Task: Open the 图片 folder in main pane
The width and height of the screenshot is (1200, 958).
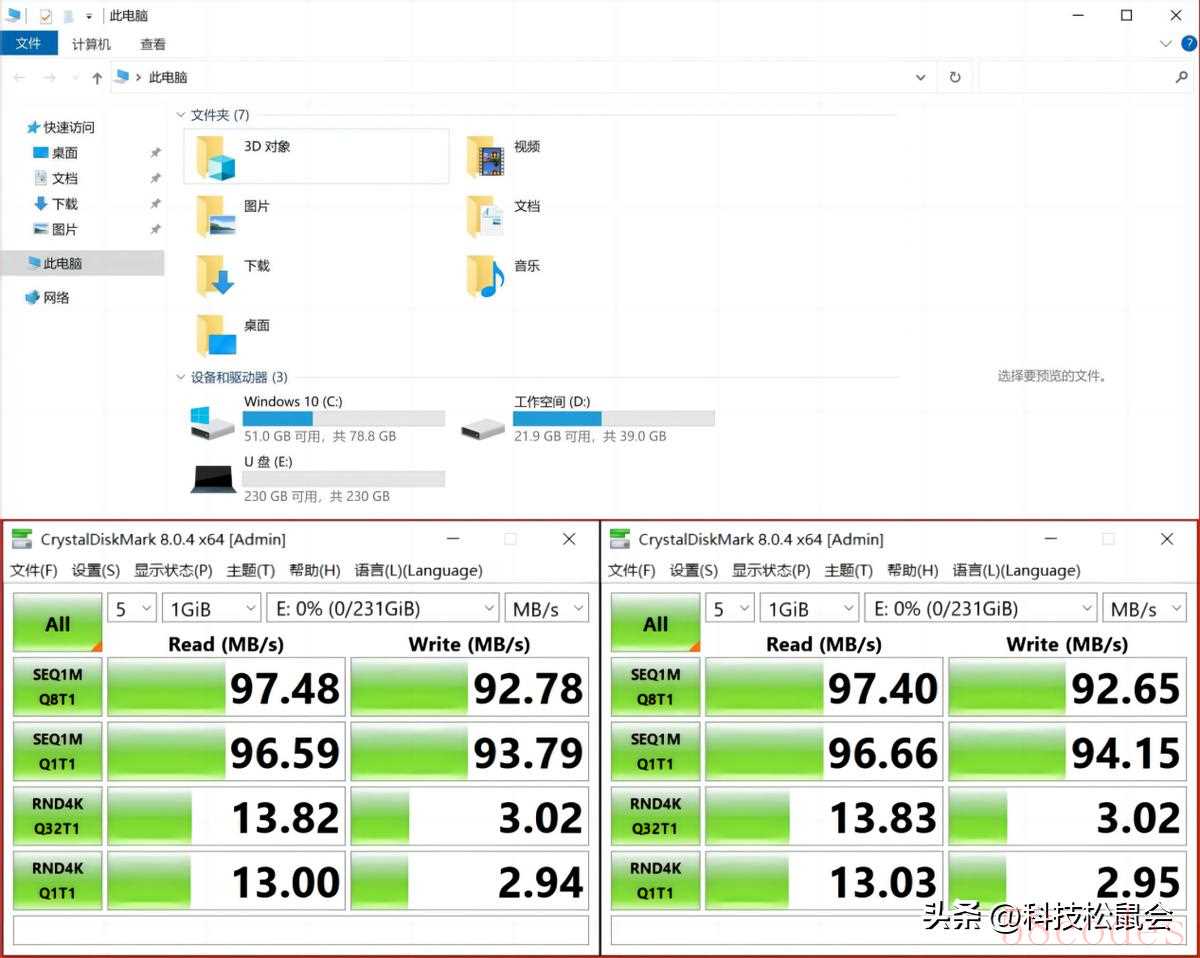Action: pyautogui.click(x=233, y=215)
